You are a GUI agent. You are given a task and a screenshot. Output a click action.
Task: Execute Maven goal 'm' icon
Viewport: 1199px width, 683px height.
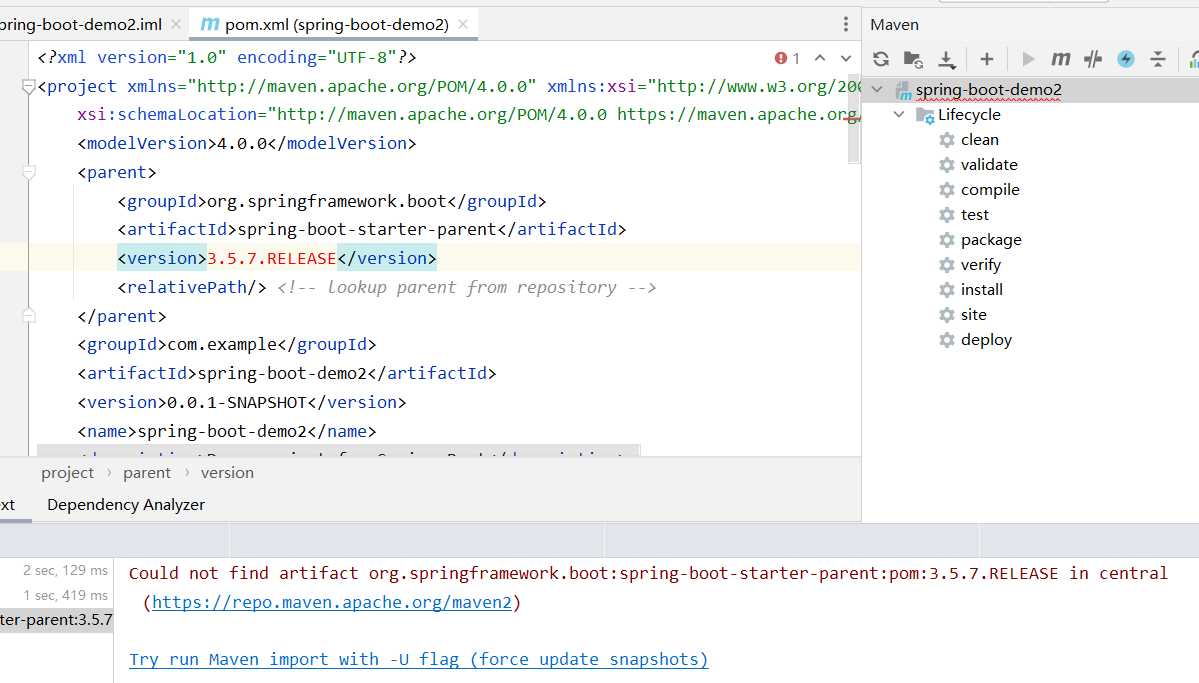(x=1060, y=59)
